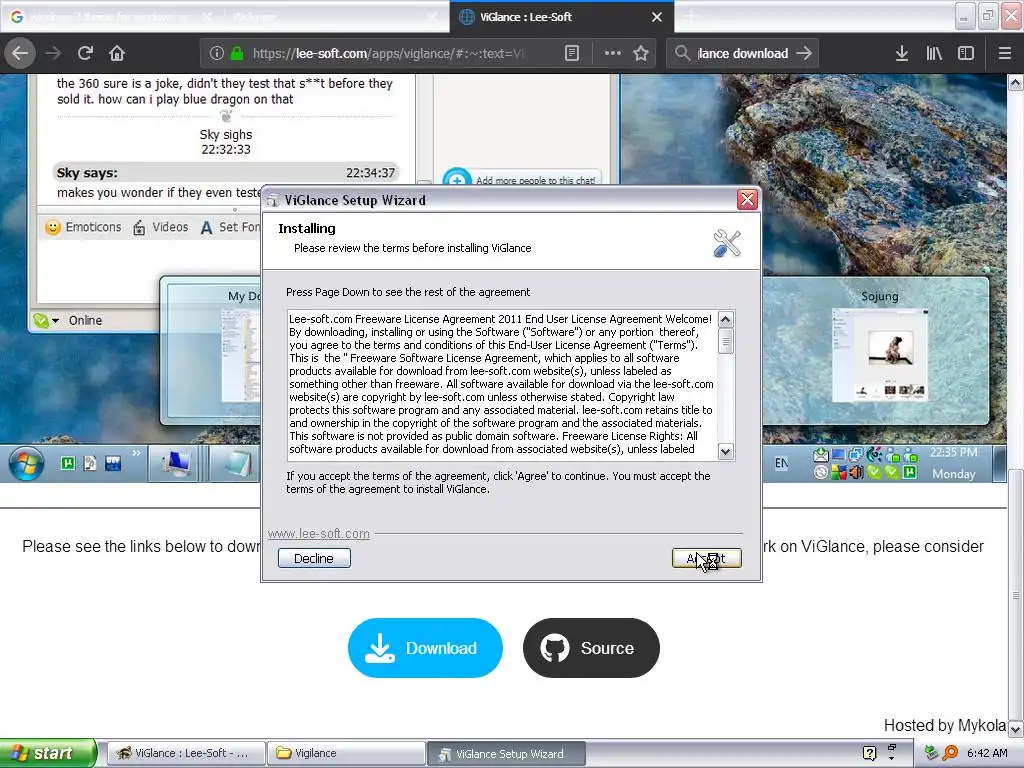Open the browser downloads panel
This screenshot has height=768, width=1024.
pyautogui.click(x=902, y=54)
